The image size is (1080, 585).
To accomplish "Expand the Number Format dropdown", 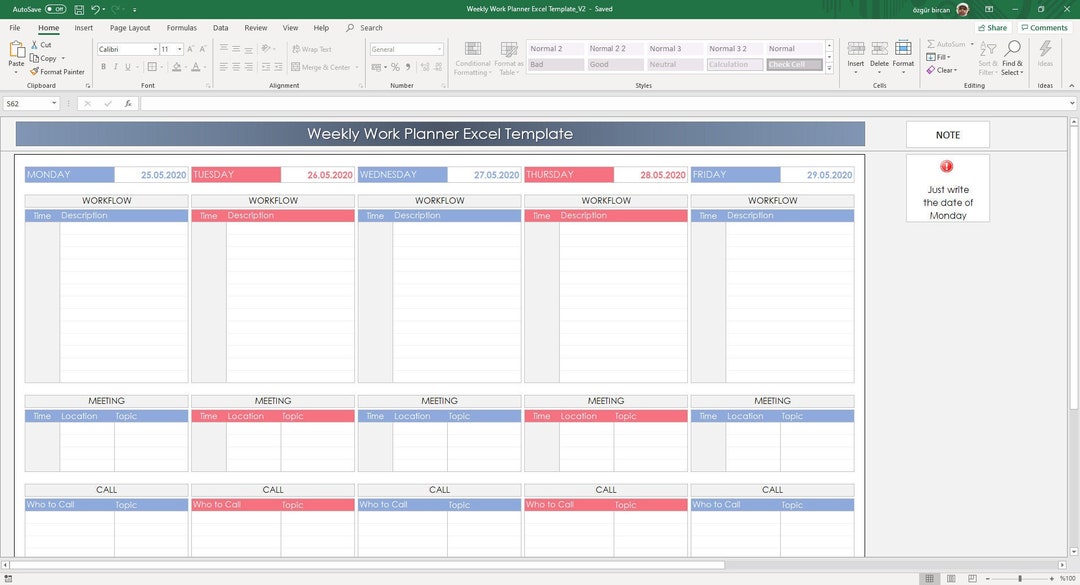I will point(438,48).
